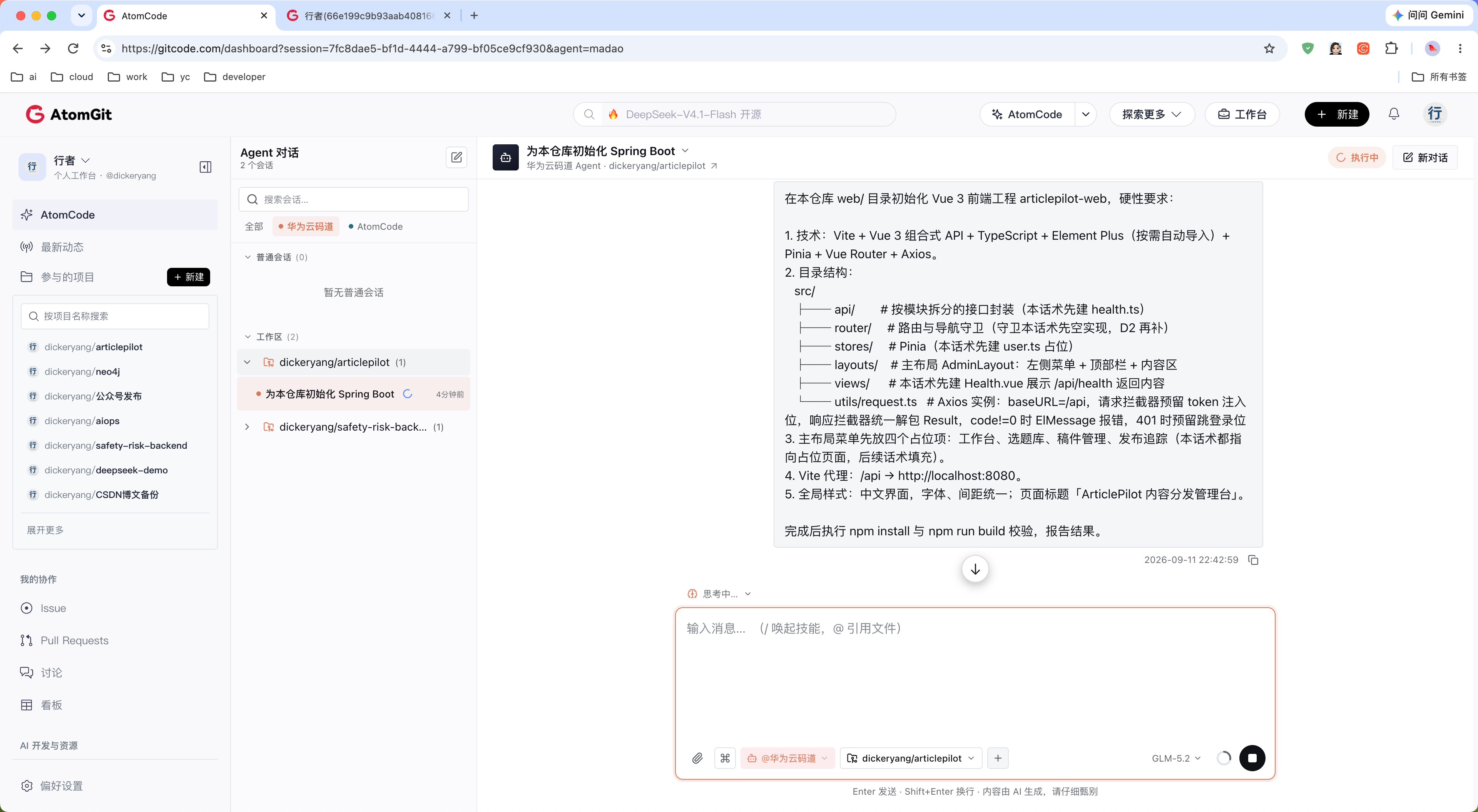
Task: Click the AtomGit logo
Action: 69,114
